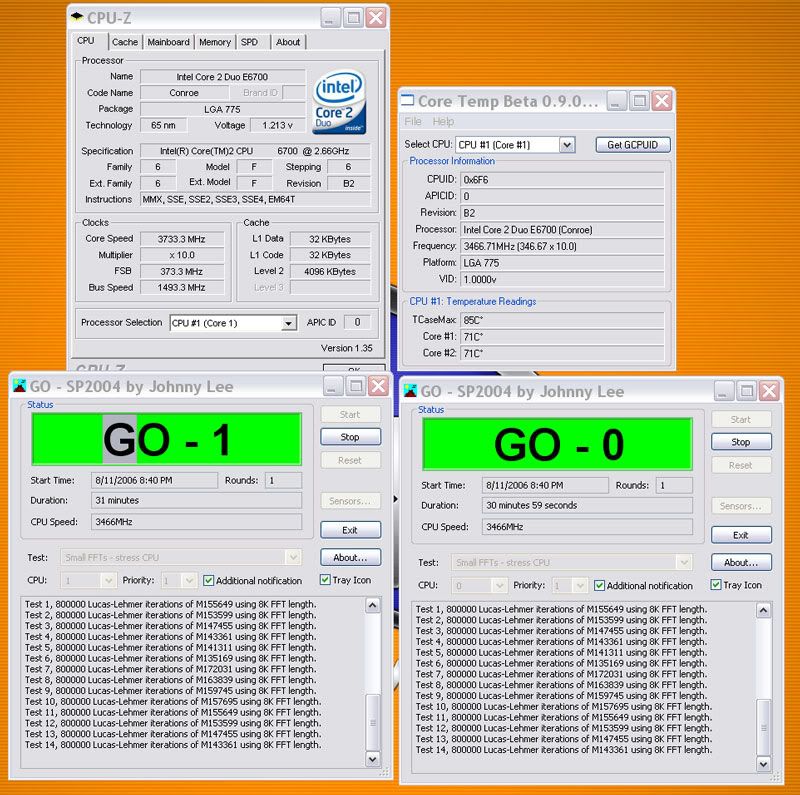Expand the Test dropdown in GO - 0 window

(x=684, y=563)
